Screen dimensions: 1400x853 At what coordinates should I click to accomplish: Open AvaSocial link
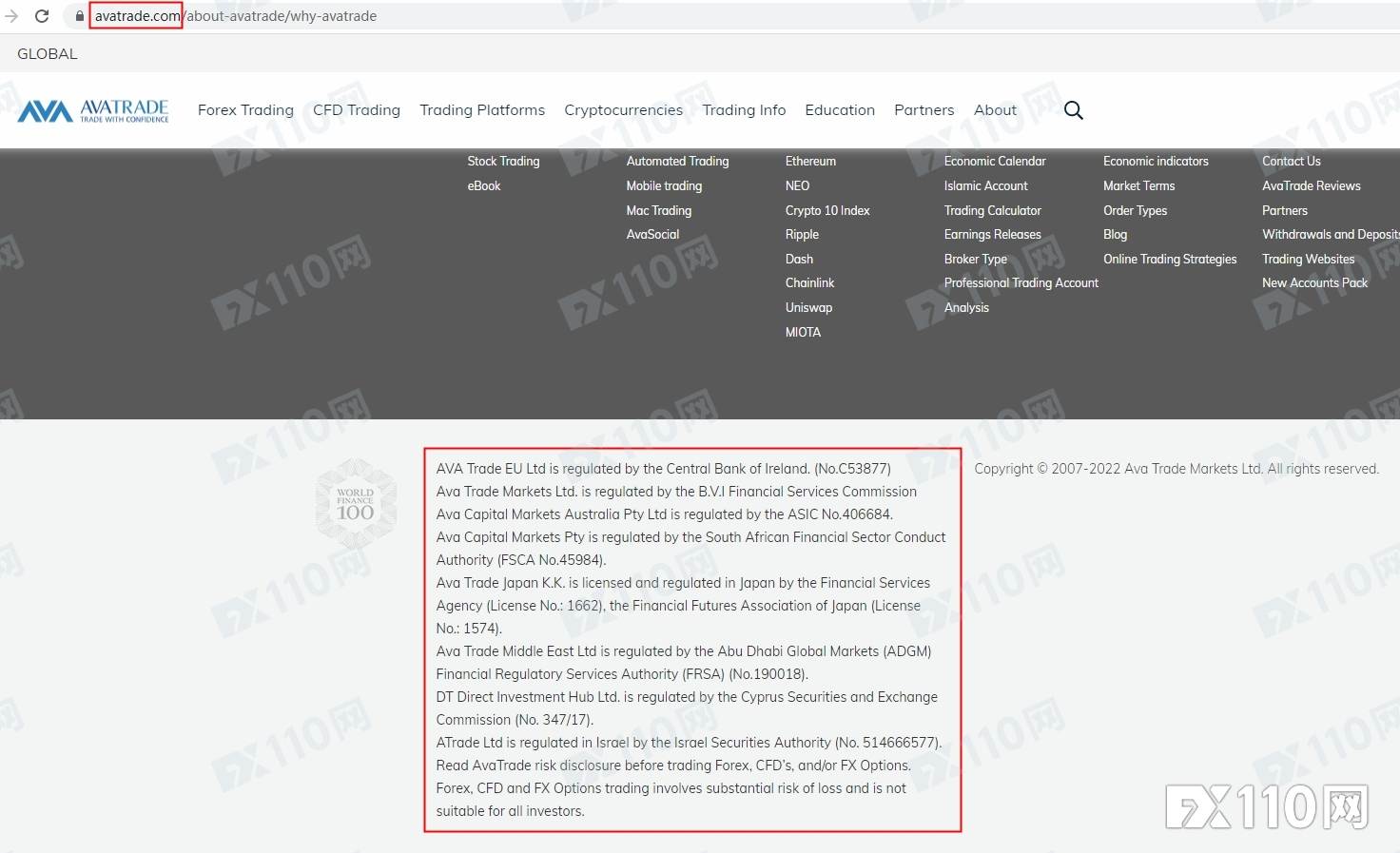click(x=652, y=235)
